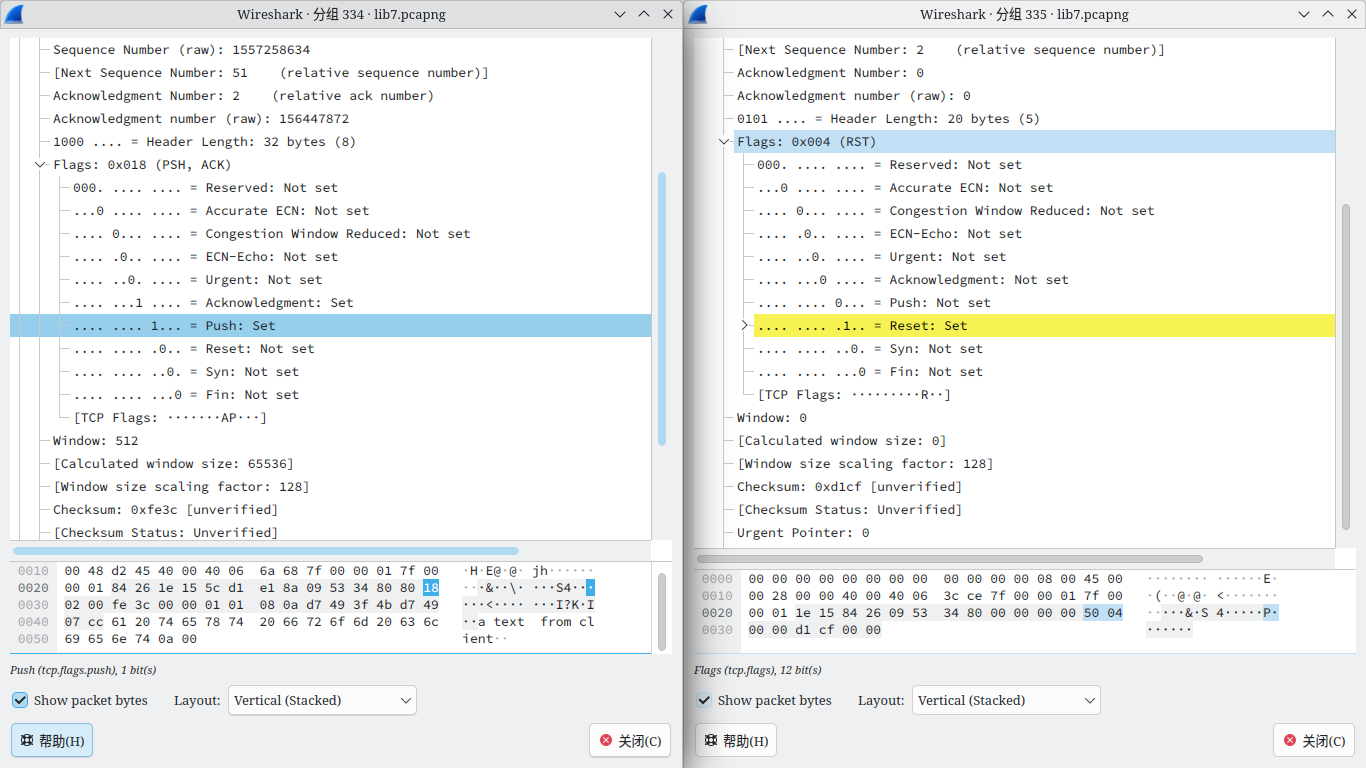Collapse the Flags: 0x004 (RST) tree

724,142
